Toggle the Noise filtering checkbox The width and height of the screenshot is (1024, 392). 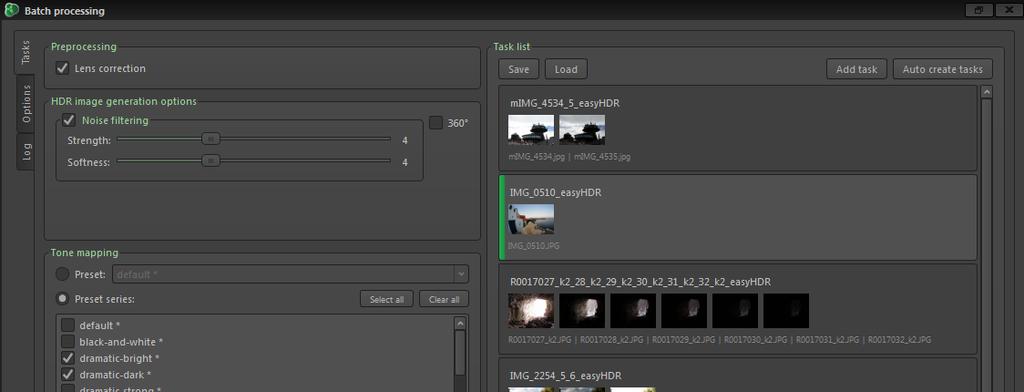(69, 120)
